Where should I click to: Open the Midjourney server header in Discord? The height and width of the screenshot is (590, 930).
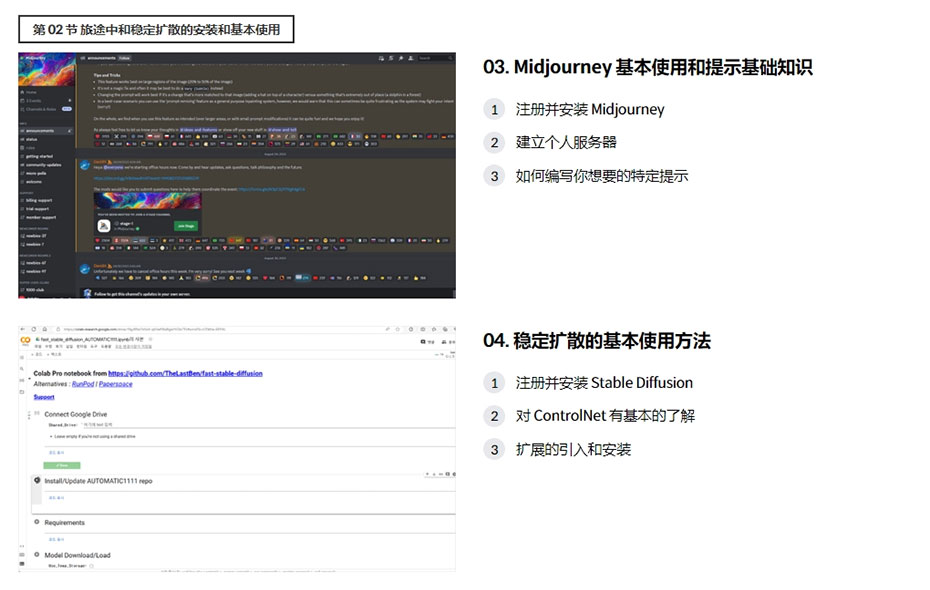pos(47,58)
